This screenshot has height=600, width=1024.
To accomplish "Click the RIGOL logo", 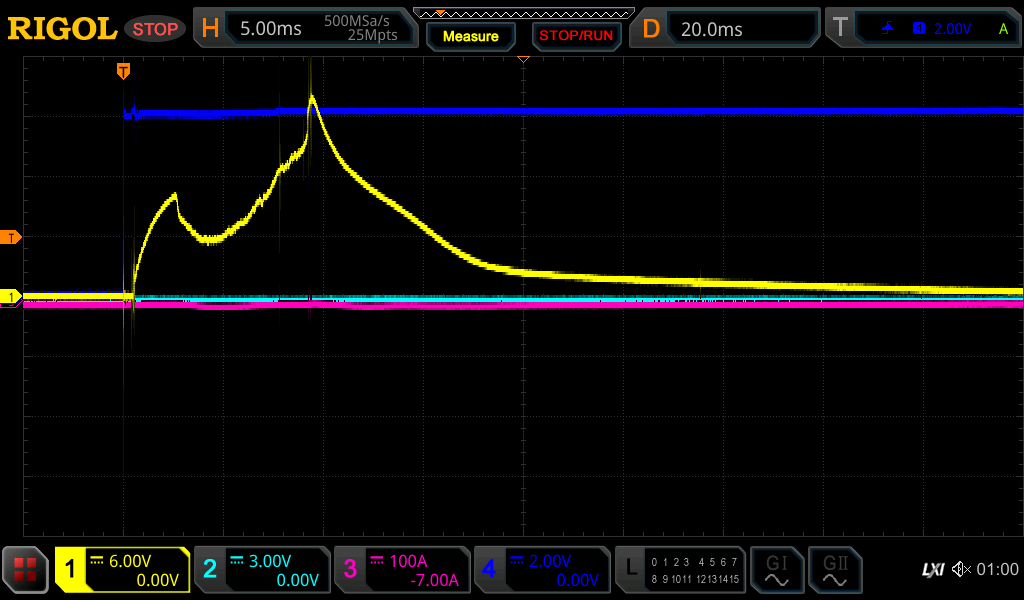I will click(62, 29).
